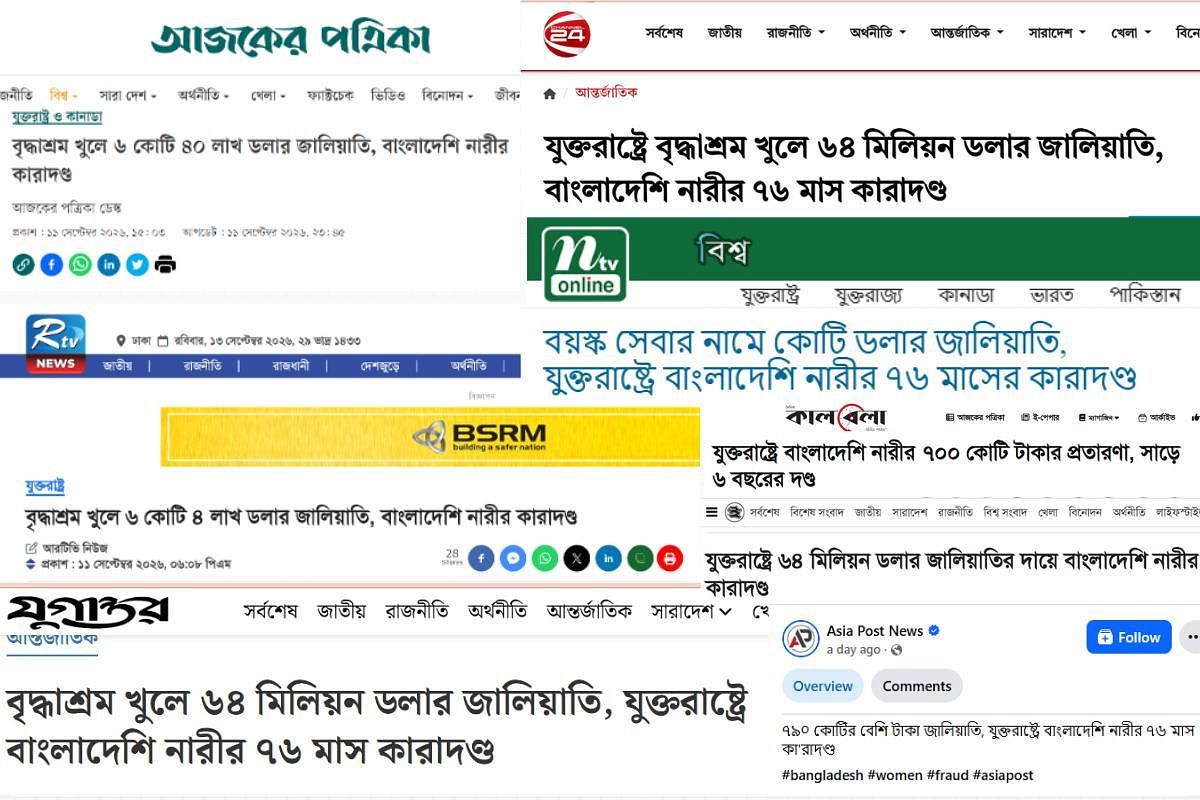Click Jugantor headline বৃদ্ধাশ্রম খুলে ৬৪ মিলিয়ন
The width and height of the screenshot is (1200, 800).
tap(376, 724)
